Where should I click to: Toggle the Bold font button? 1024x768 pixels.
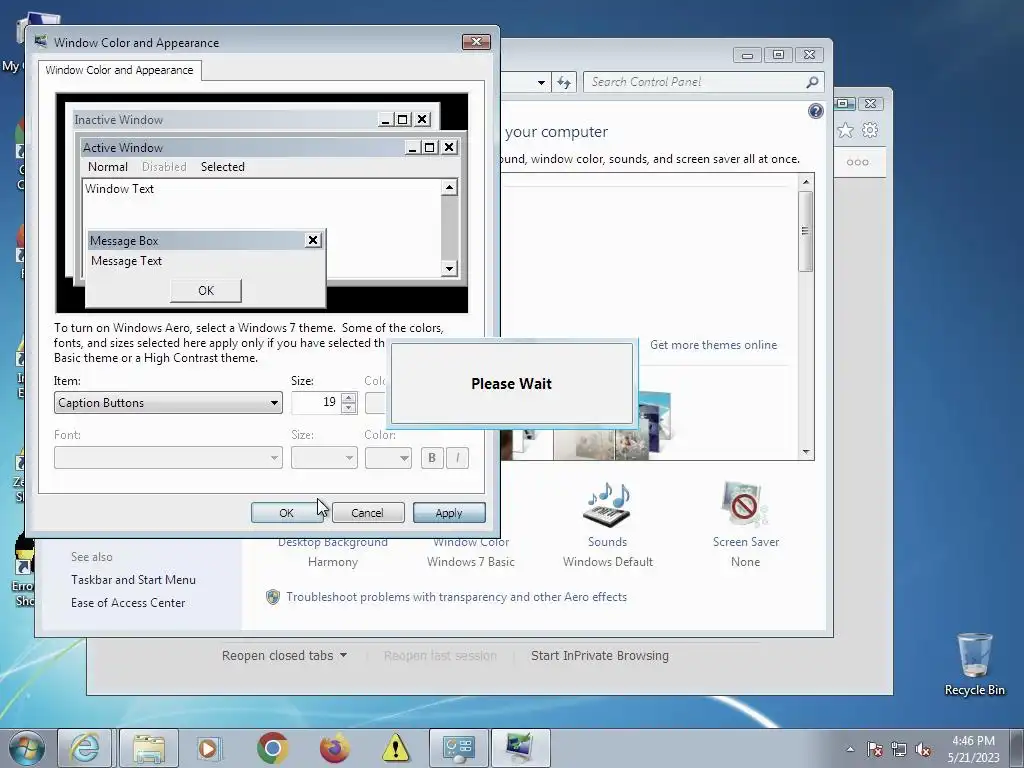click(432, 458)
